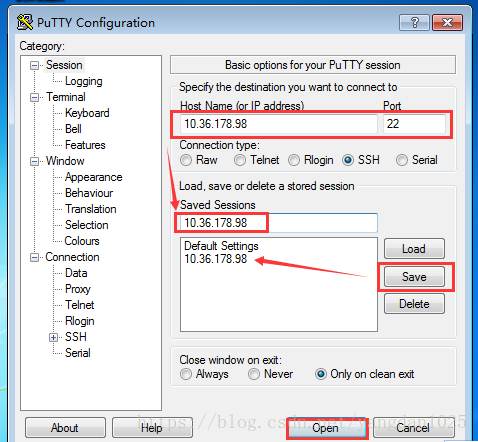Click the Cancel button
This screenshot has width=478, height=442.
click(x=413, y=428)
